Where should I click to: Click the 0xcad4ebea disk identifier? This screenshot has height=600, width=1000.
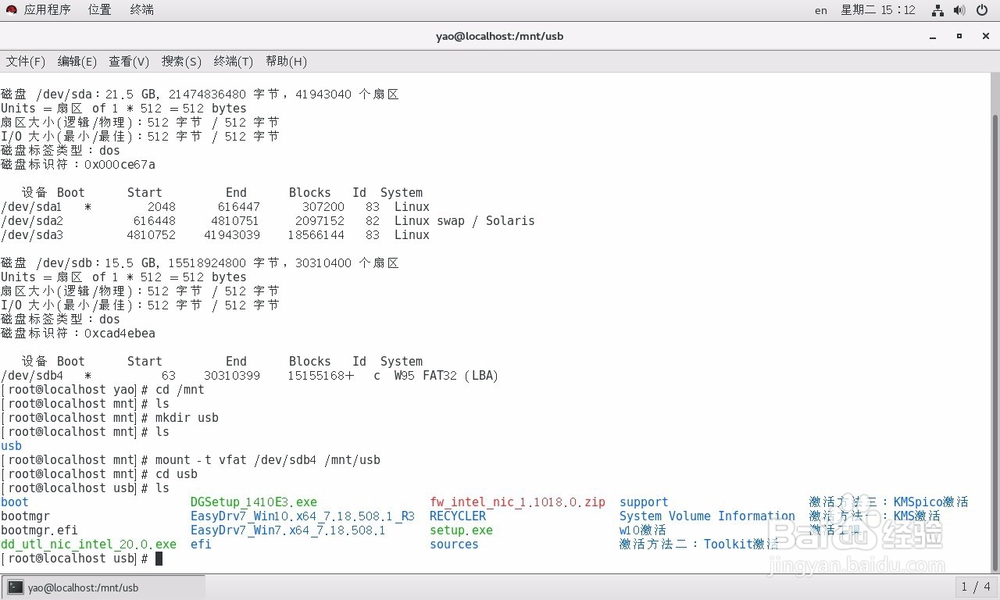[119, 333]
